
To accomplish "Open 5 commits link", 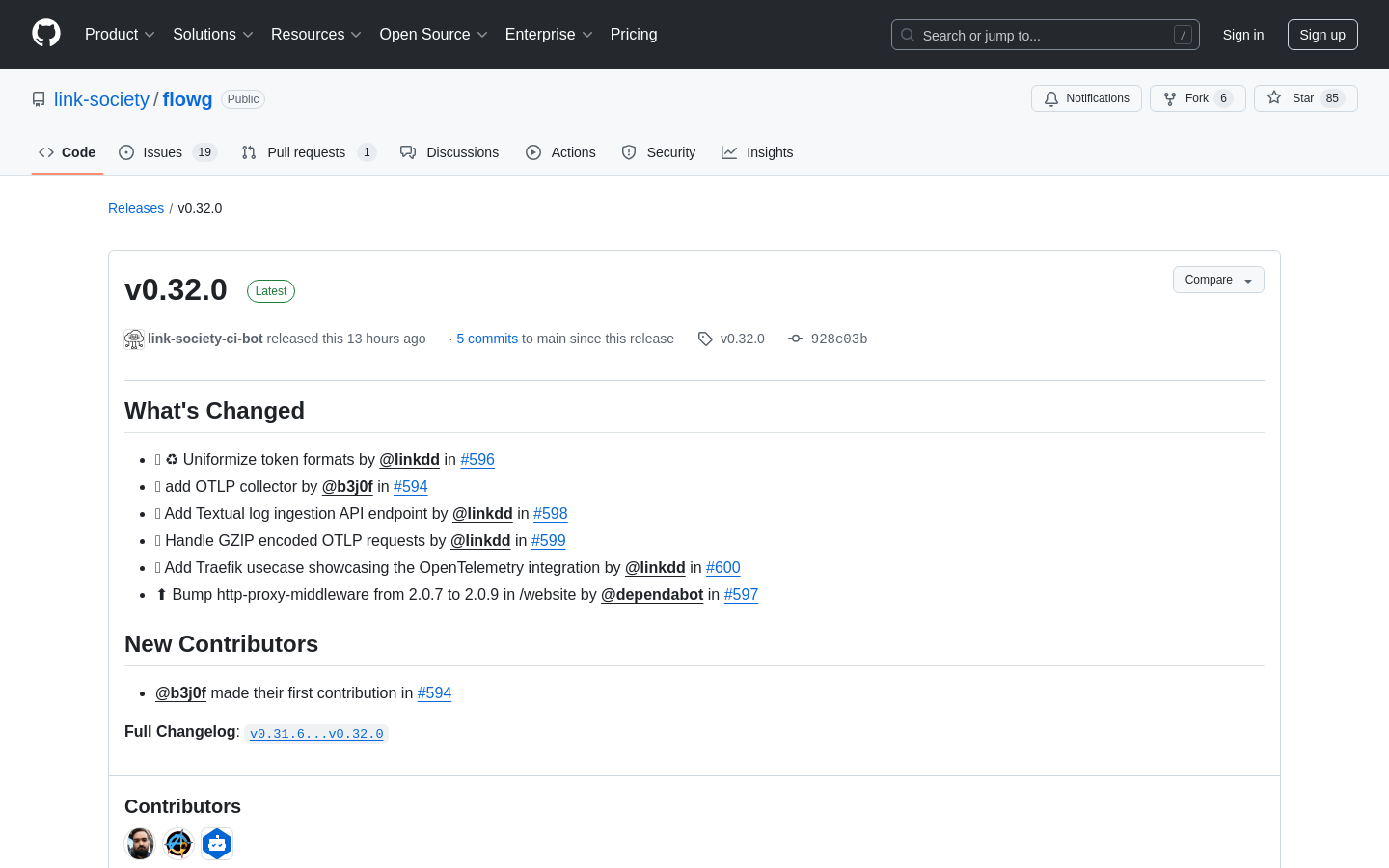I will [487, 339].
